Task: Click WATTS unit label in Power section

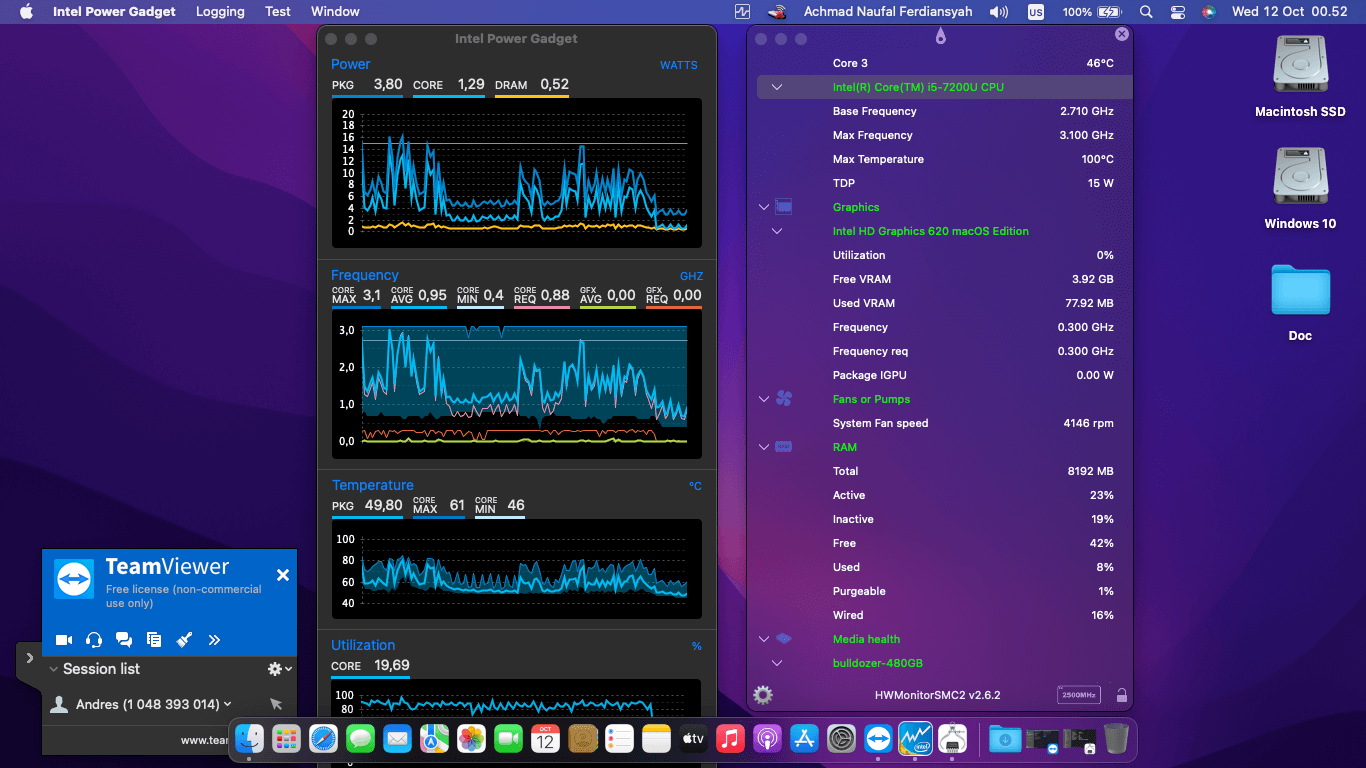Action: [x=679, y=65]
